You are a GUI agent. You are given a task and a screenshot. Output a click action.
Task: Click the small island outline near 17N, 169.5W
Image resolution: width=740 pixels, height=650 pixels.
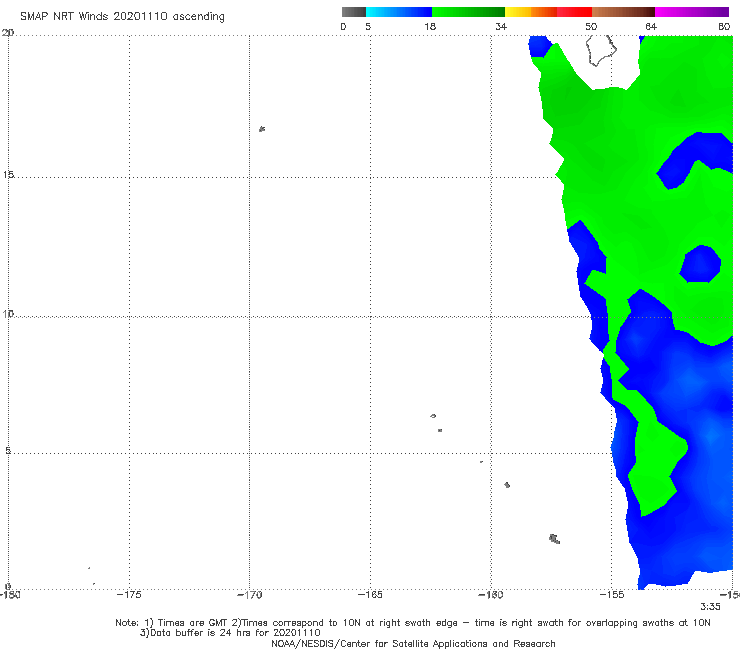(262, 129)
